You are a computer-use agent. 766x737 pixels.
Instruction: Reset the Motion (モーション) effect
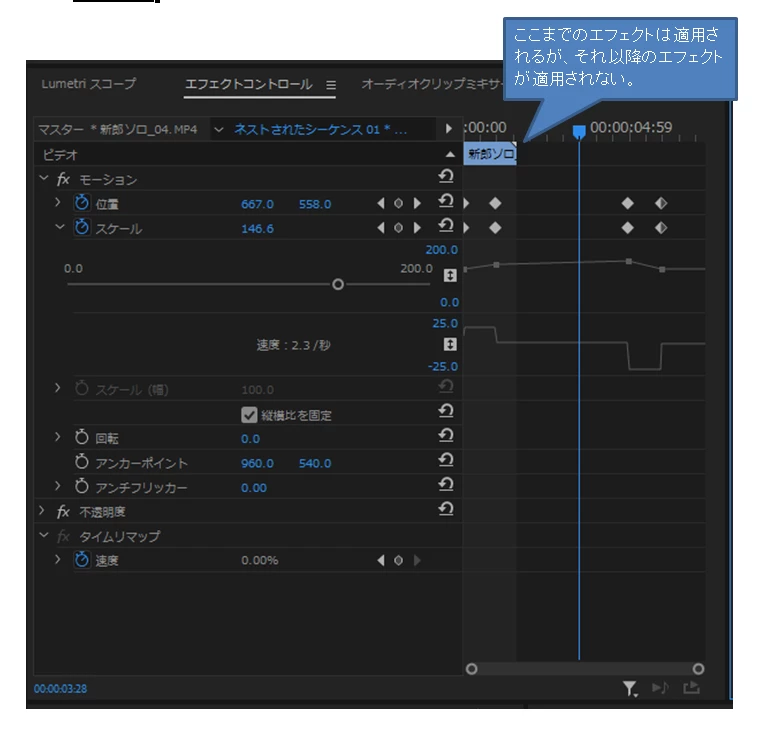(446, 176)
